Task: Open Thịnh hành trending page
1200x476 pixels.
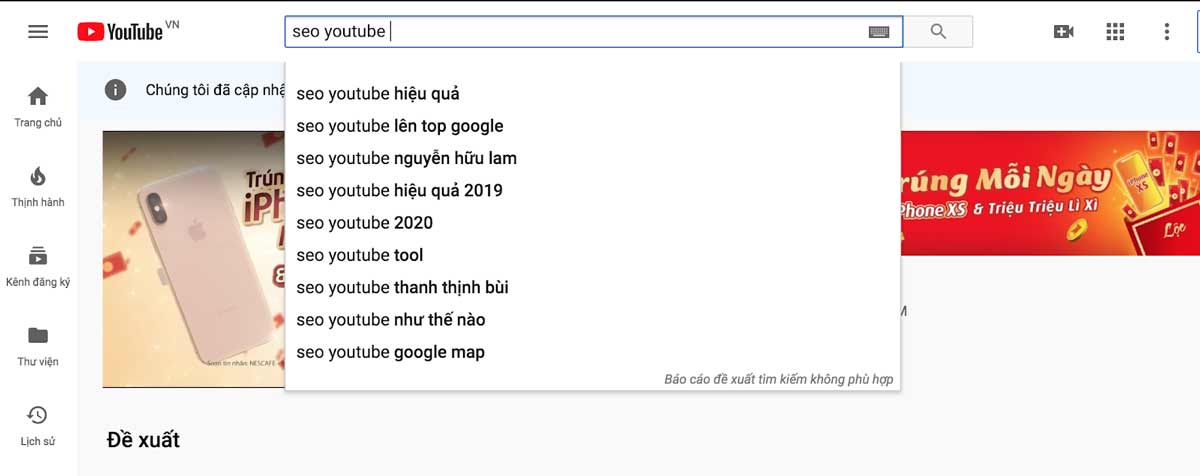Action: [x=38, y=186]
